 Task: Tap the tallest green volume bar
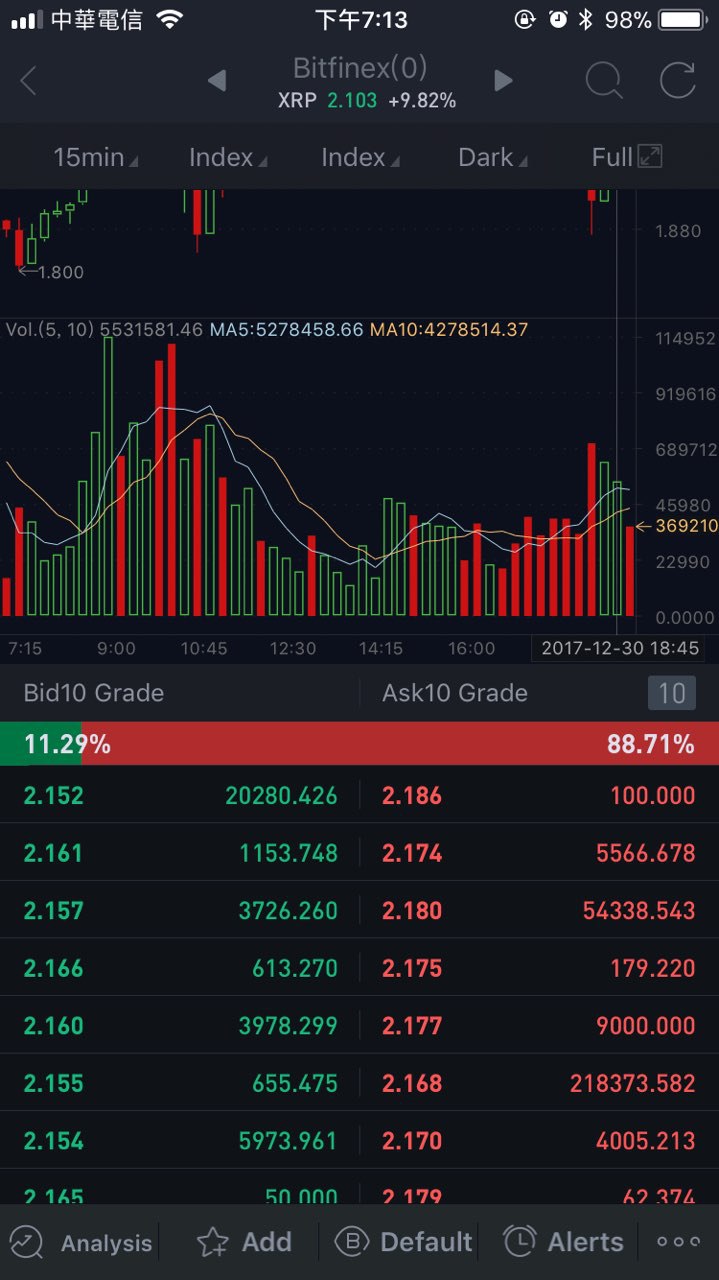click(x=108, y=476)
